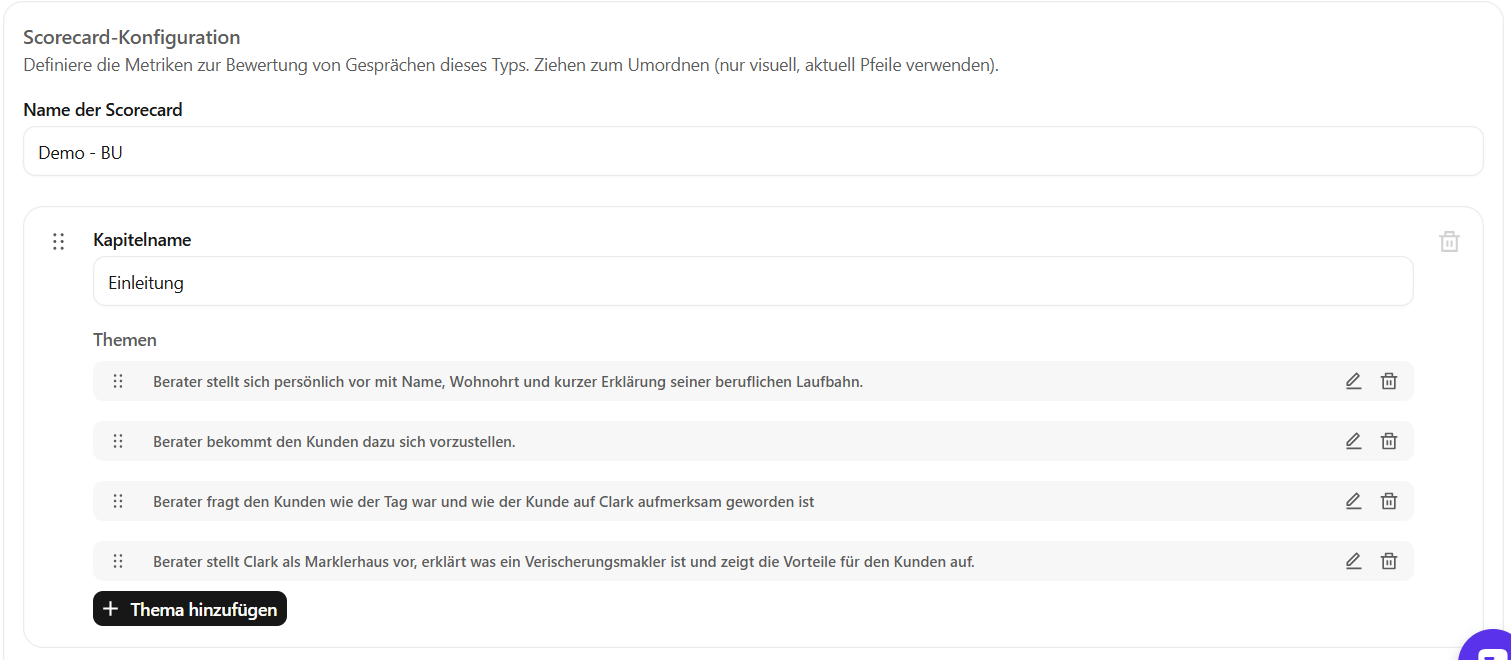Click drag handle of 'Berater stellt Clark als Marklerhaus'
Image resolution: width=1511 pixels, height=660 pixels.
pyautogui.click(x=118, y=561)
